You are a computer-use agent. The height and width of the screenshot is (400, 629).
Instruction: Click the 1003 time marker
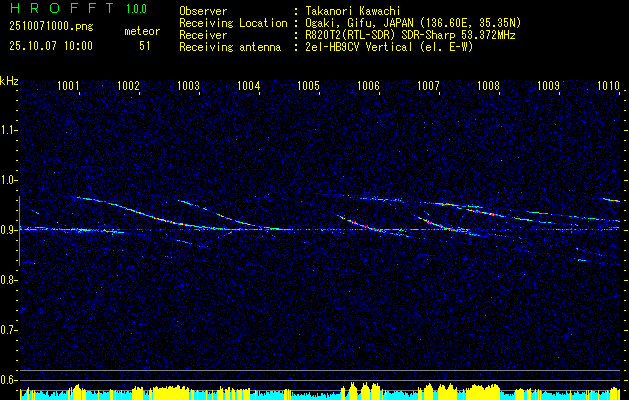click(189, 85)
